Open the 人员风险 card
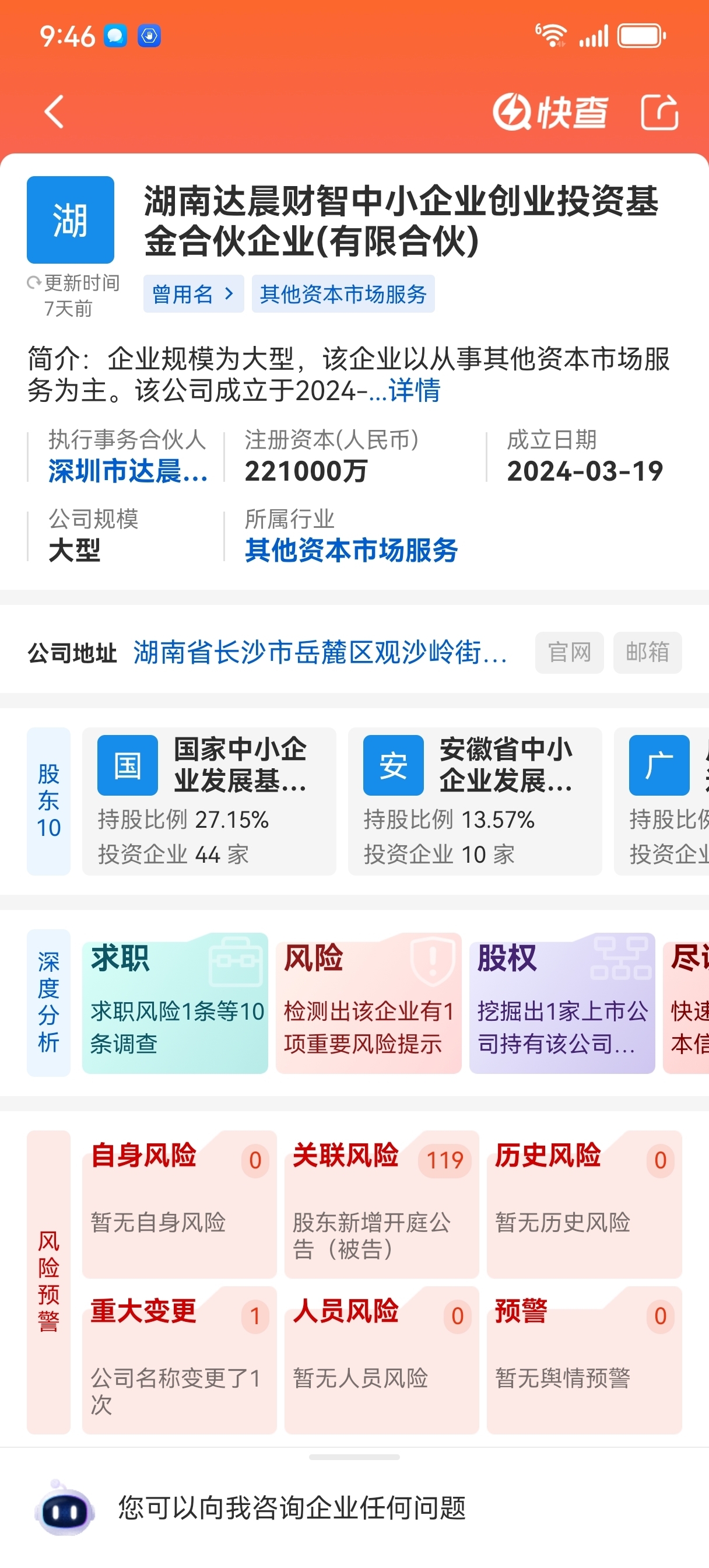This screenshot has width=709, height=1568. (x=381, y=1360)
